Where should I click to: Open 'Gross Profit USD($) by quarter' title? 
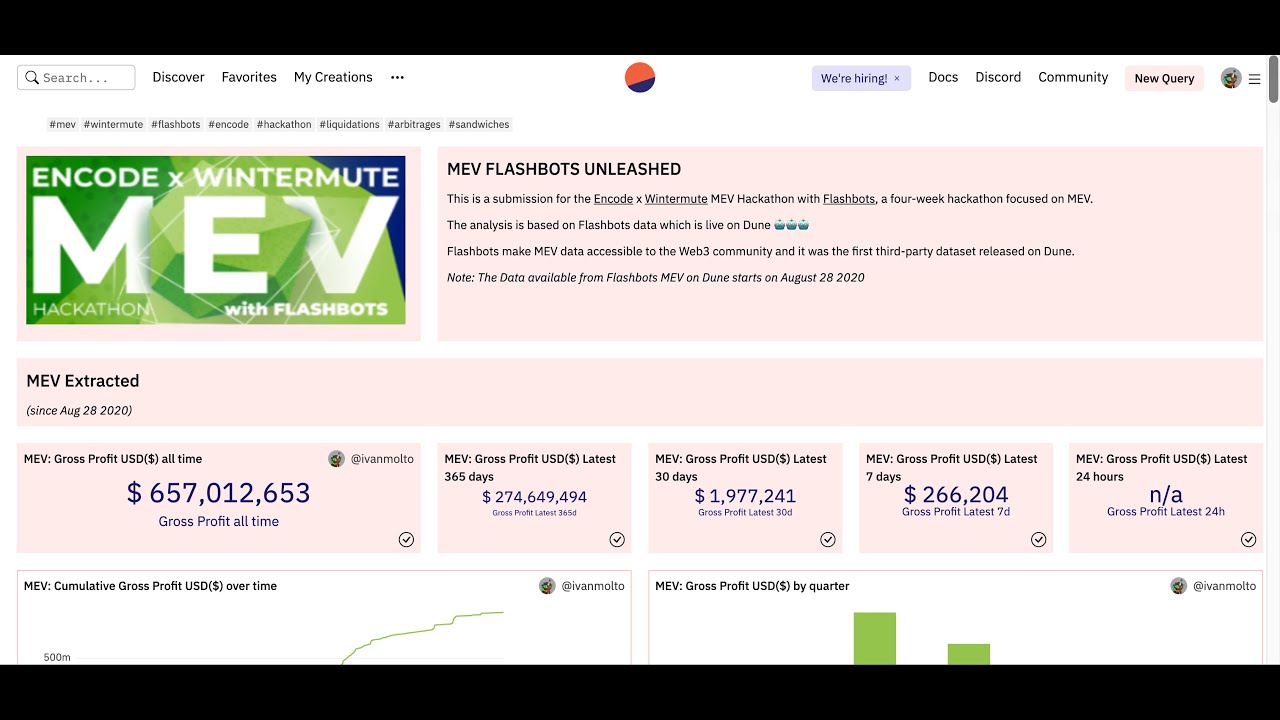click(x=752, y=586)
